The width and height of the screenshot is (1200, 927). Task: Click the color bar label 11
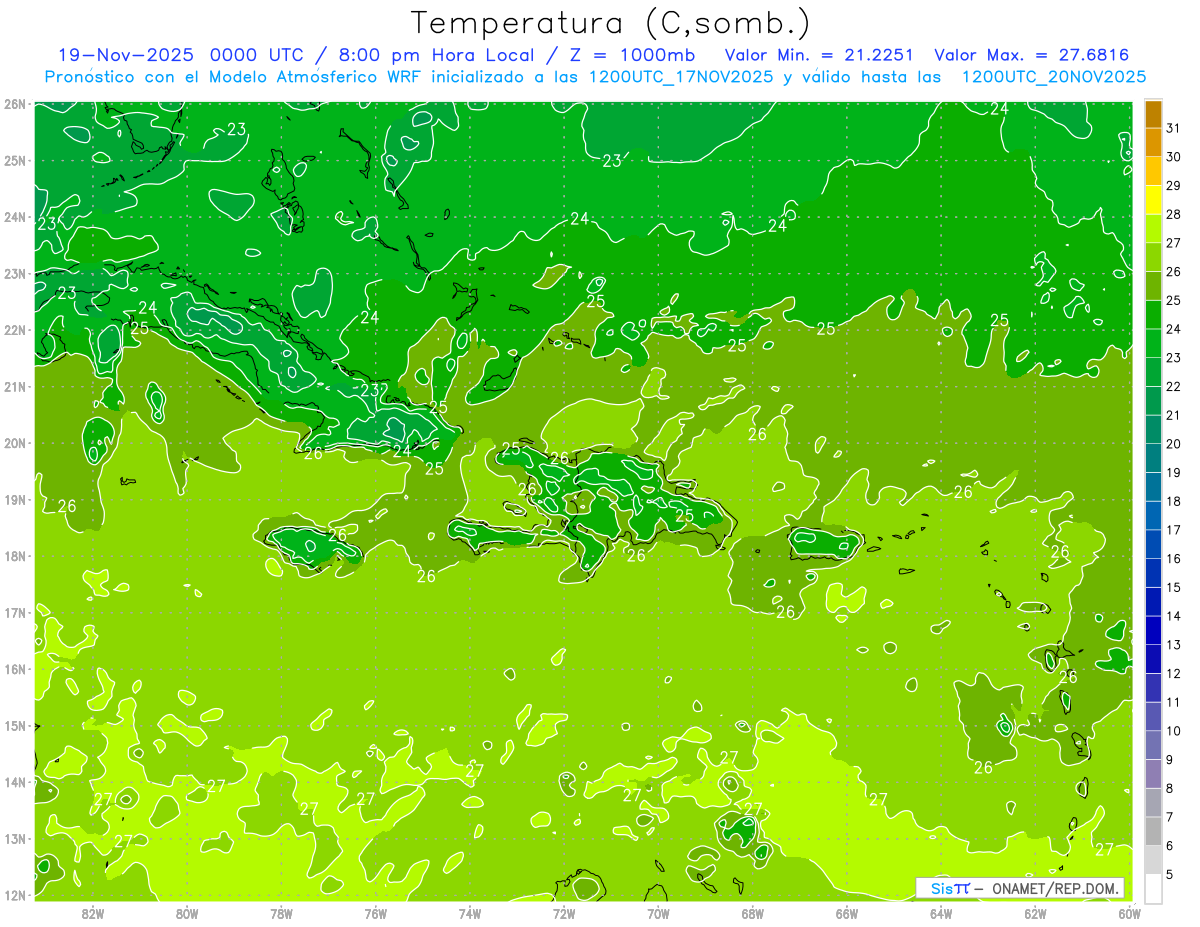click(1173, 702)
